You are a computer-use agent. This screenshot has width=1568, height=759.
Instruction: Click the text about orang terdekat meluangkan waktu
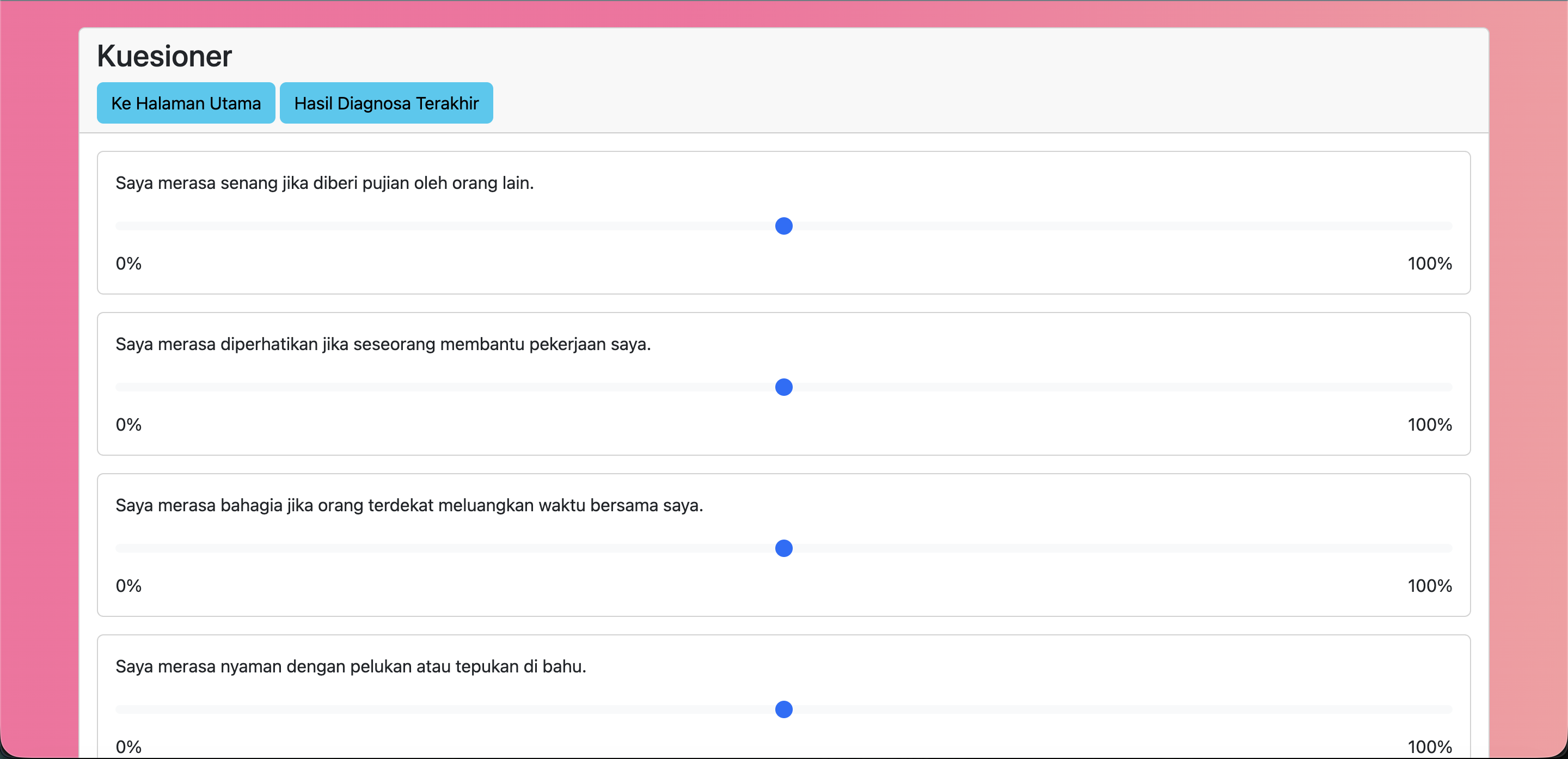(x=409, y=505)
